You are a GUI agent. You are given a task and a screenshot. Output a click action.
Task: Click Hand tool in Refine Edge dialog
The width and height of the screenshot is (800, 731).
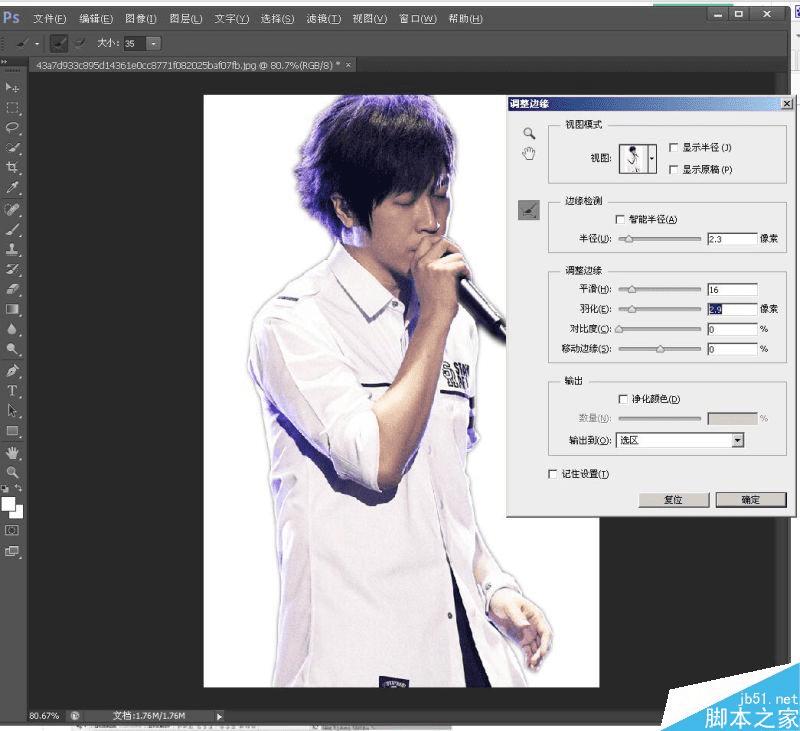pos(529,153)
